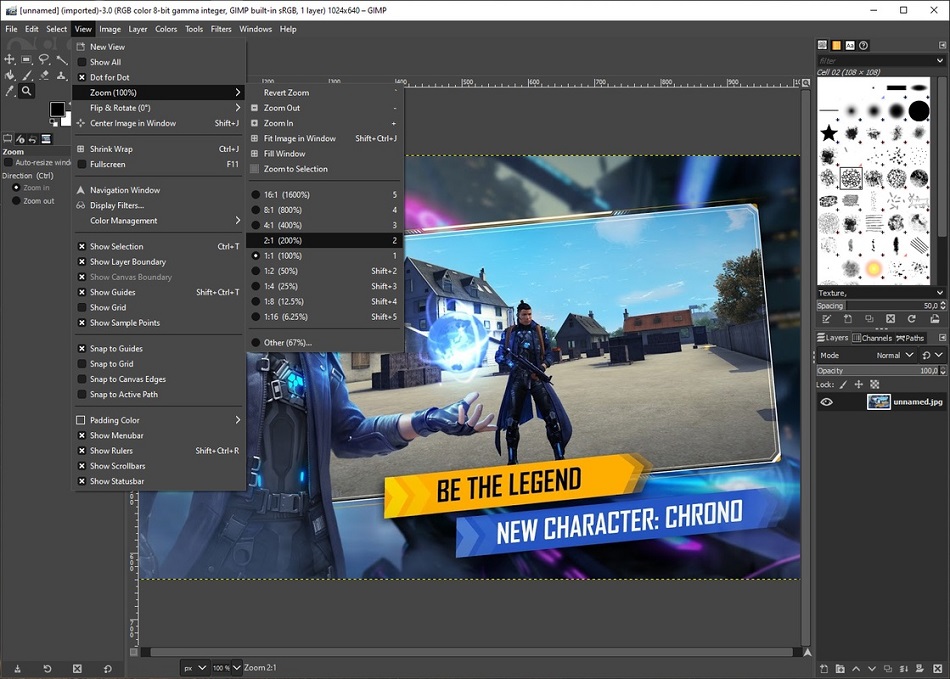Open the Filters menu

[221, 29]
